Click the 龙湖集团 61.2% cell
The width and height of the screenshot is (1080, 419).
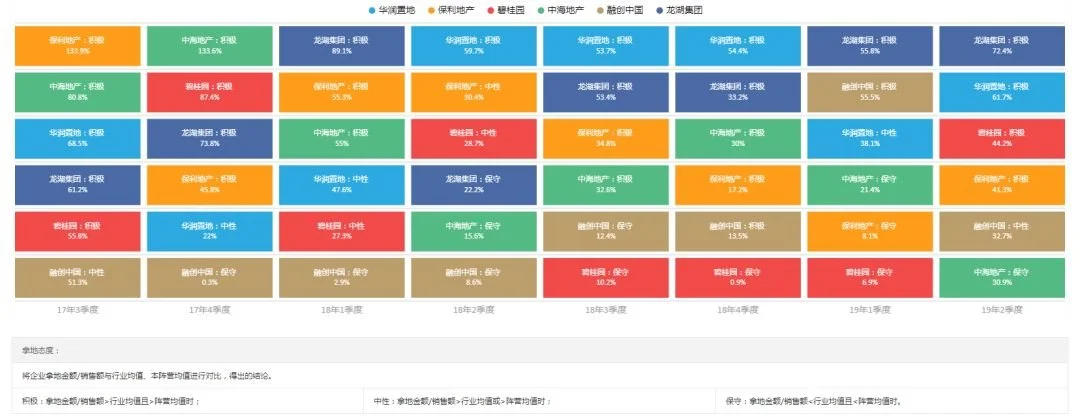tap(78, 185)
